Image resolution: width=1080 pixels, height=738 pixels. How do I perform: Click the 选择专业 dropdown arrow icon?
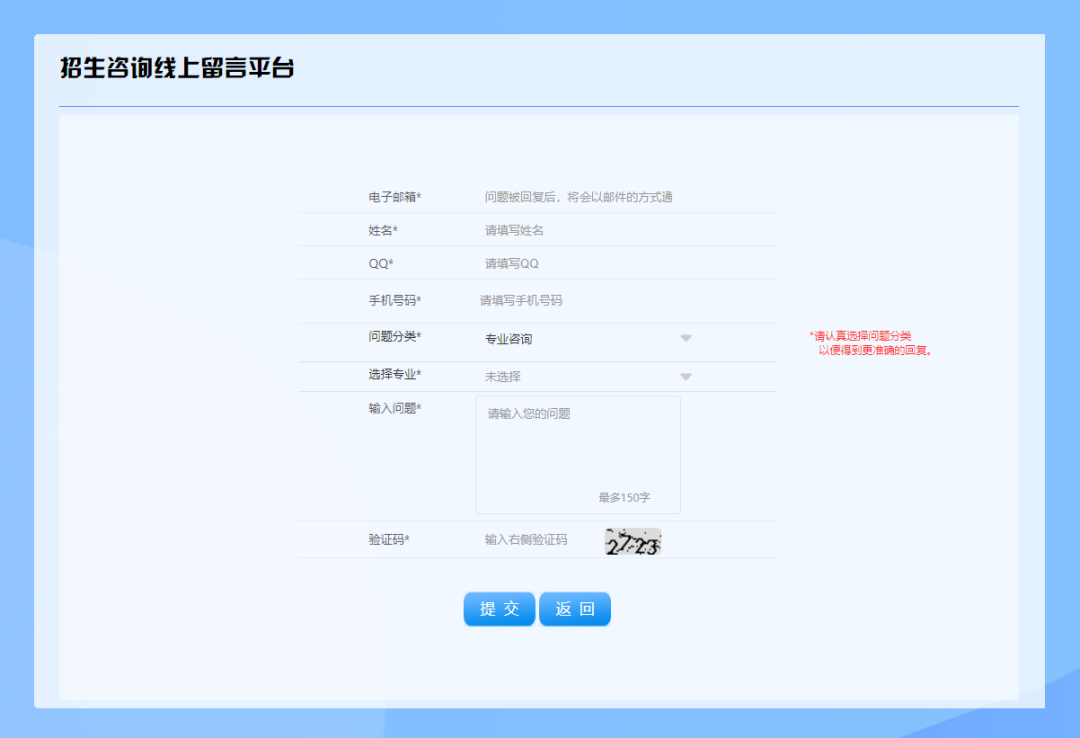click(x=686, y=377)
